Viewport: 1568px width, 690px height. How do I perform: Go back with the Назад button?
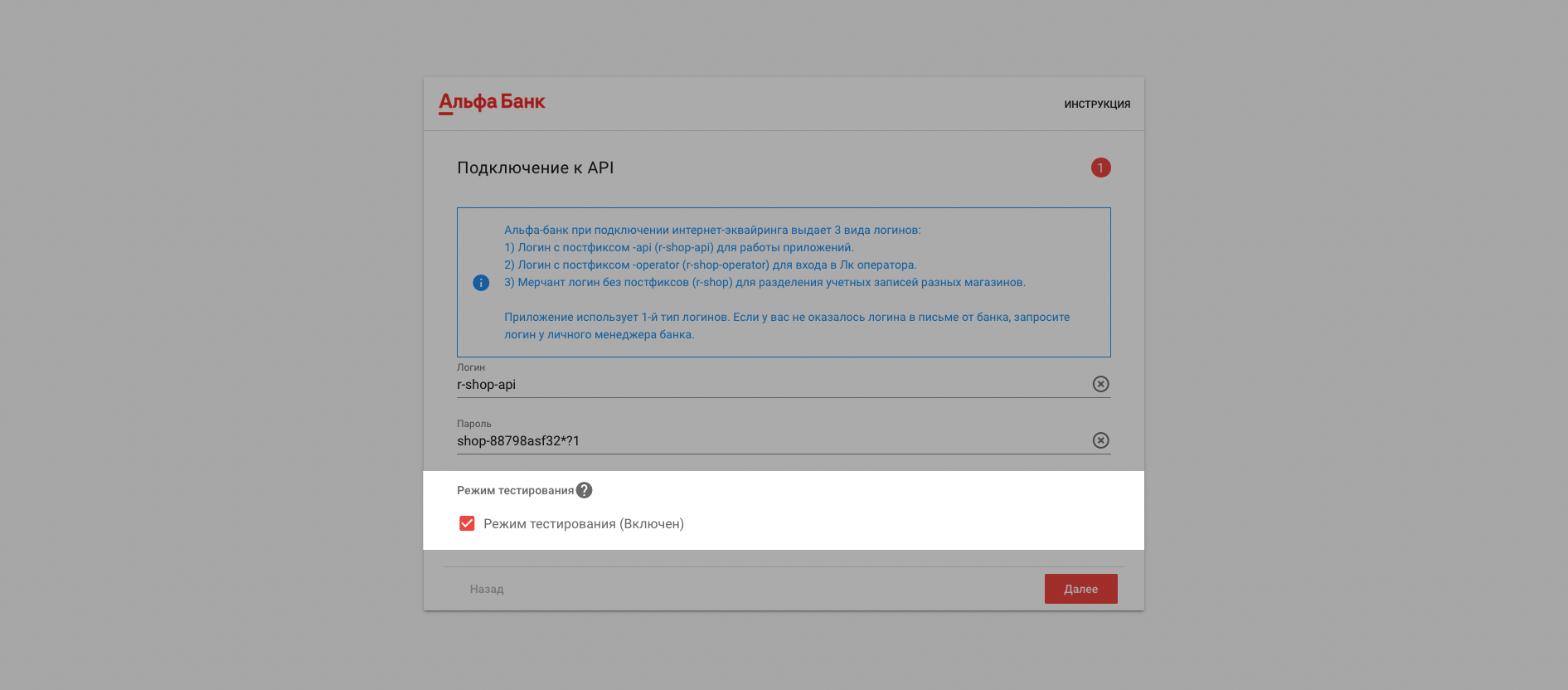(x=487, y=589)
